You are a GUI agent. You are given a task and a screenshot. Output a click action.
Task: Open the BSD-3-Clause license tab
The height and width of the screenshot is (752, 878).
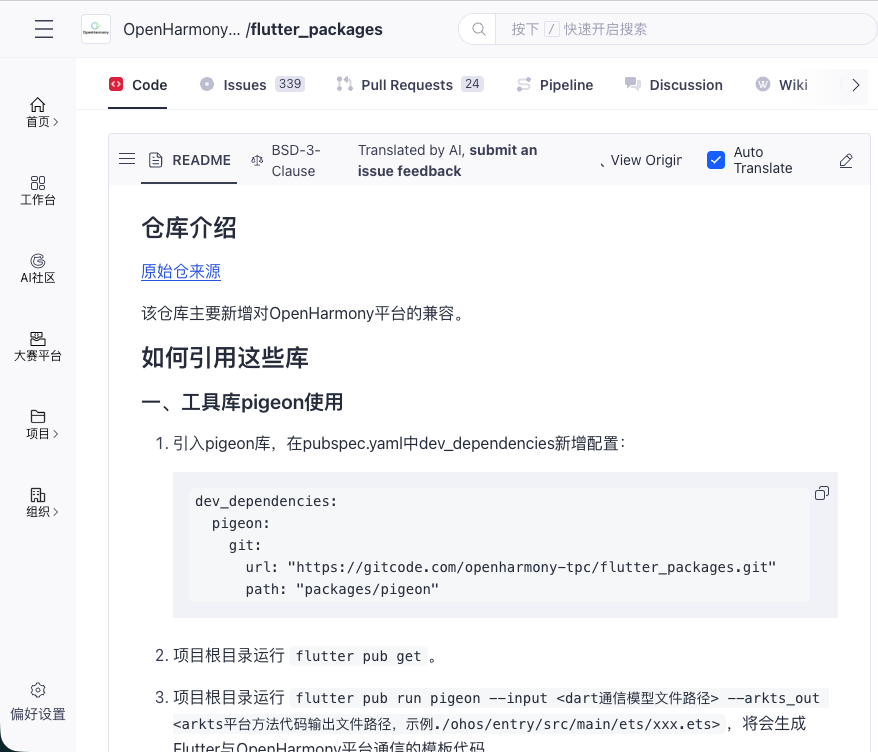pos(287,161)
